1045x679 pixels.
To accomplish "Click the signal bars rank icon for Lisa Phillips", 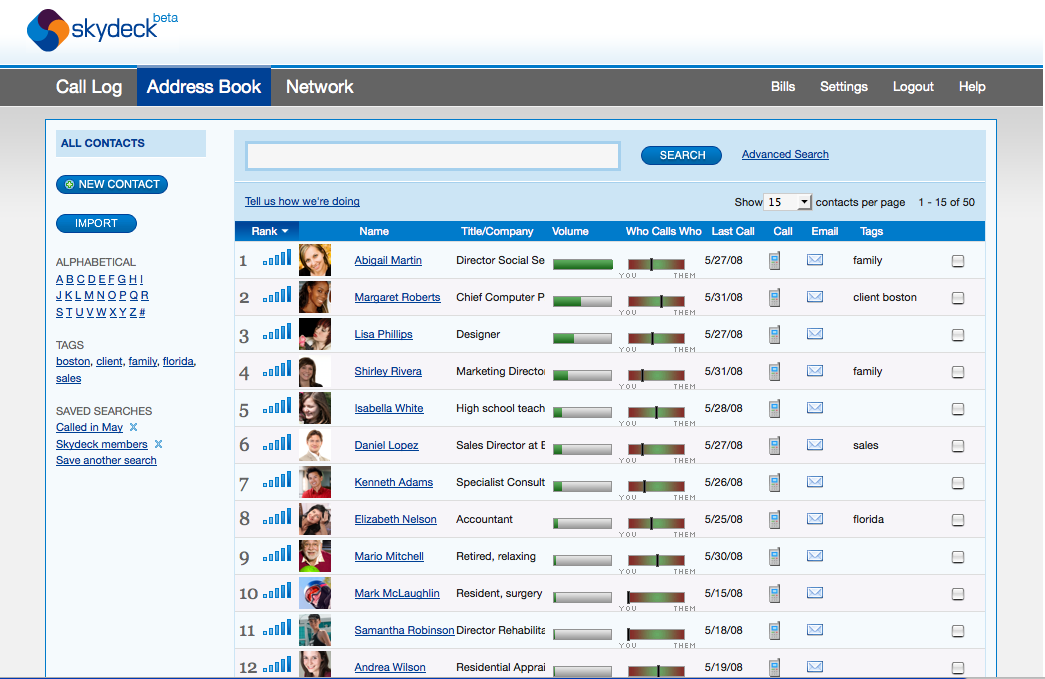I will [x=277, y=334].
